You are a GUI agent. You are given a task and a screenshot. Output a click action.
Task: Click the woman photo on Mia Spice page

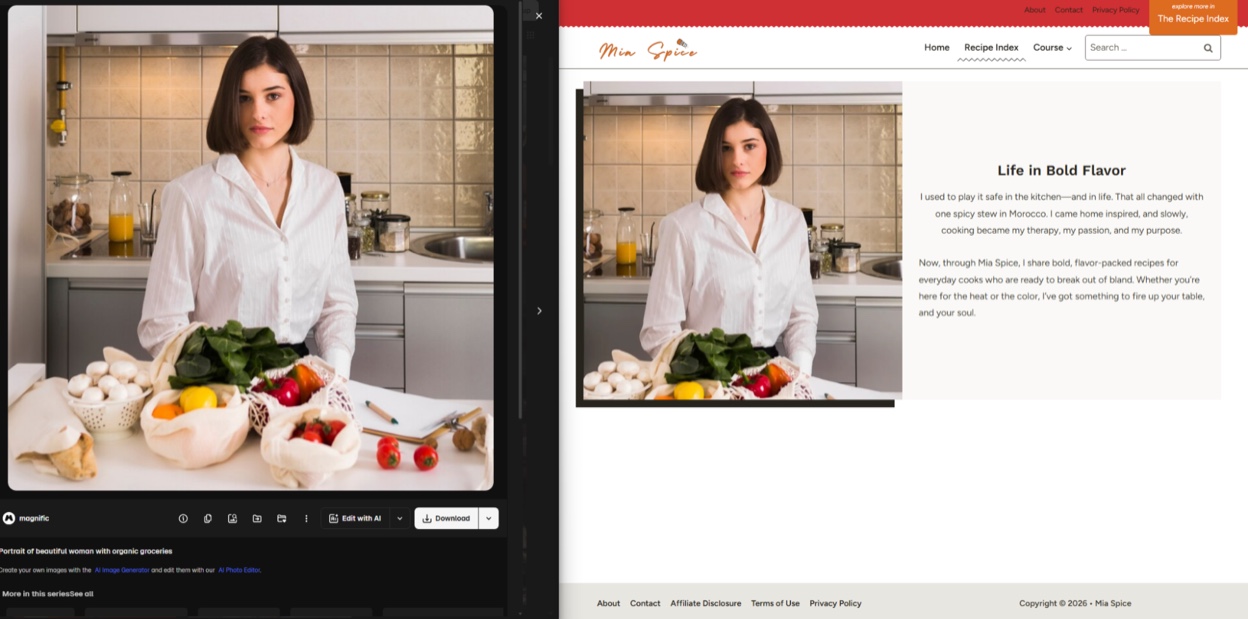(742, 240)
